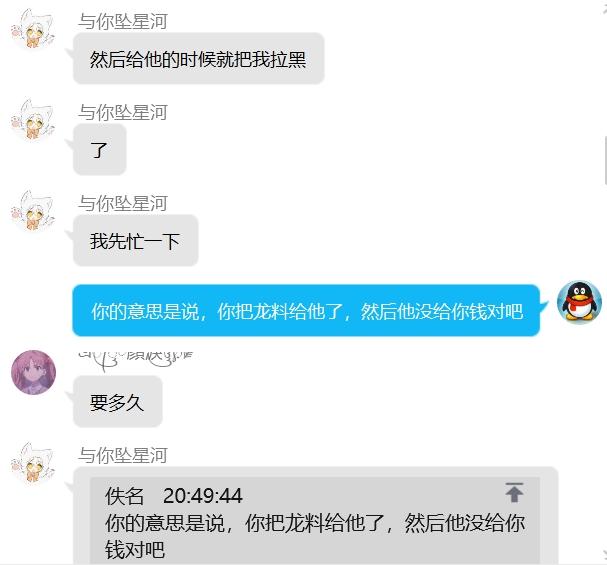607x565 pixels.
Task: Click cat avatar beside the quoted 佚名 reply
Action: point(33,464)
